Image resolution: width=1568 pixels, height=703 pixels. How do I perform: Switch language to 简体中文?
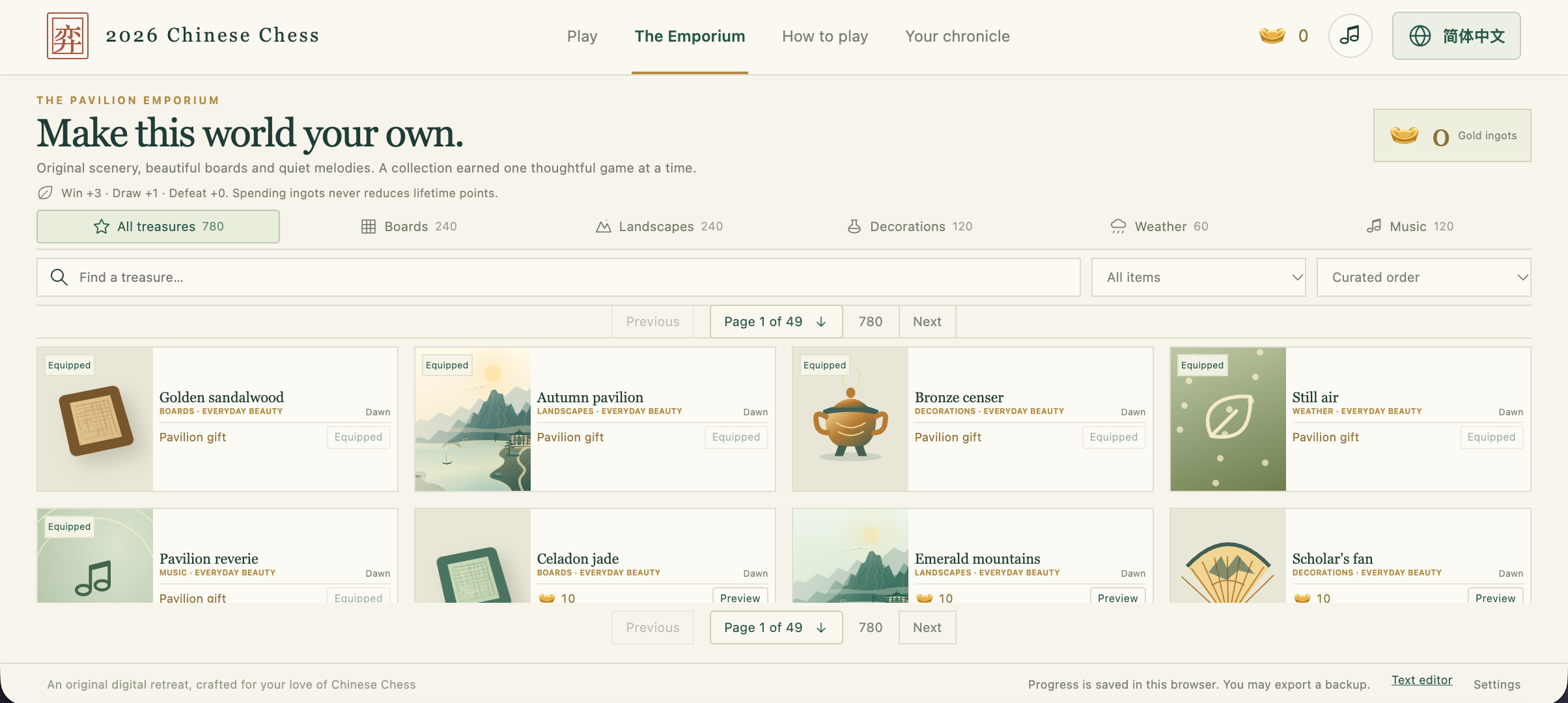click(1457, 36)
